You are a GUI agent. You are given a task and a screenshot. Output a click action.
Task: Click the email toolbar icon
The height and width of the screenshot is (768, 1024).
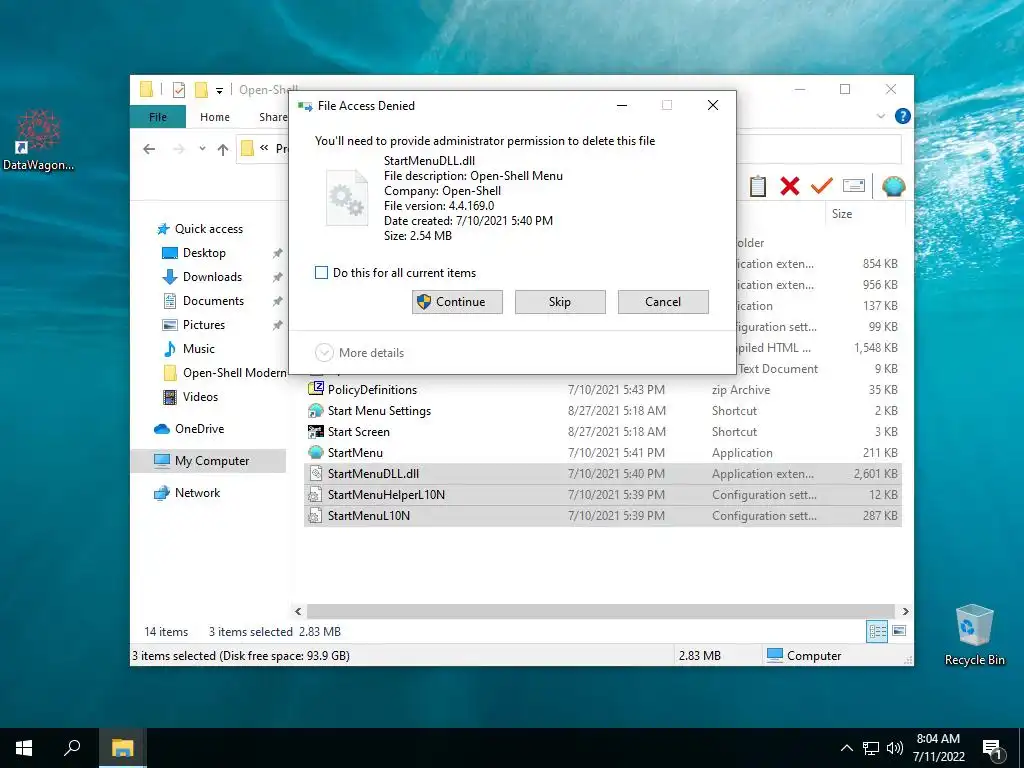(x=854, y=186)
